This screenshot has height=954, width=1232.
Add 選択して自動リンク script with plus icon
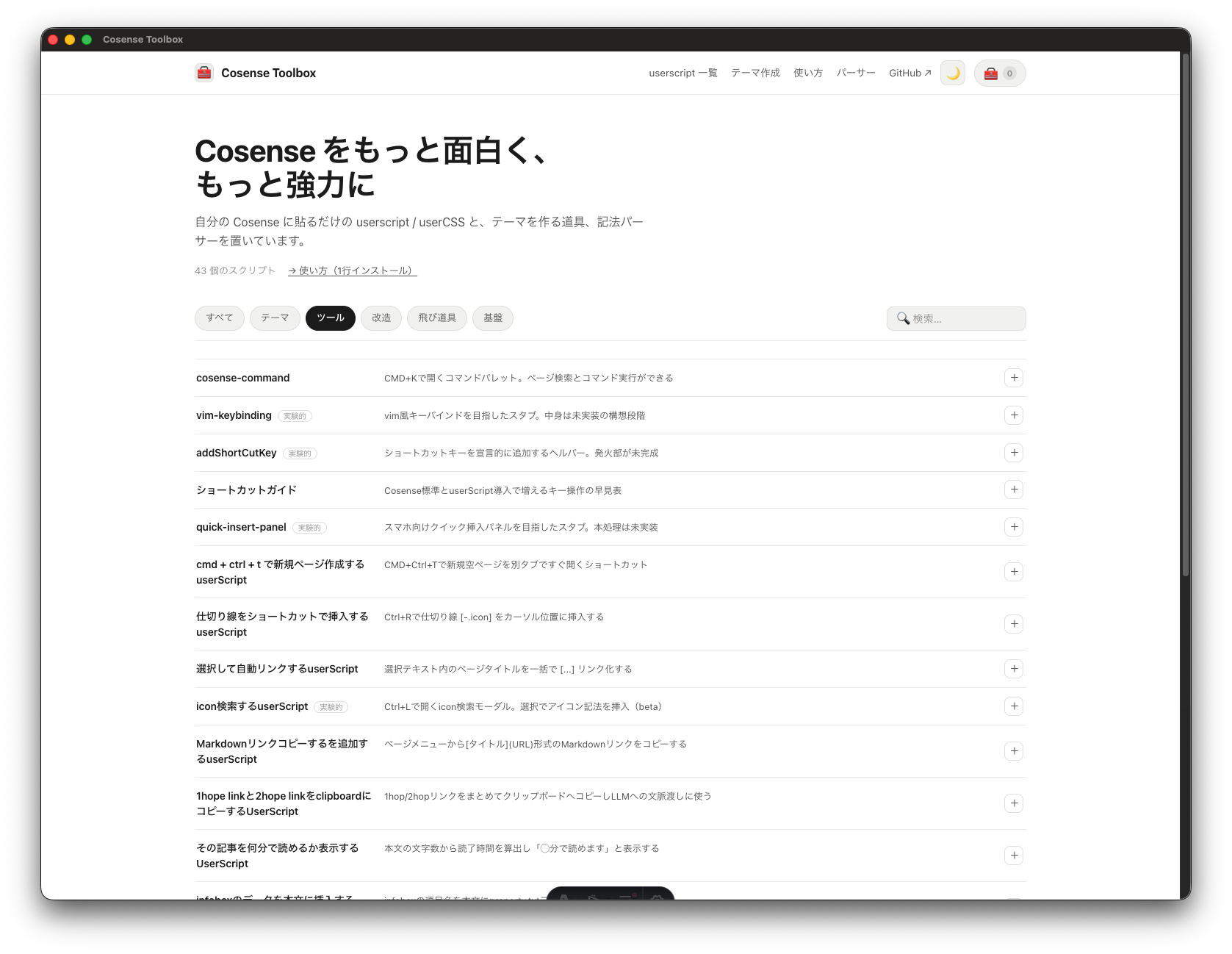(1014, 669)
